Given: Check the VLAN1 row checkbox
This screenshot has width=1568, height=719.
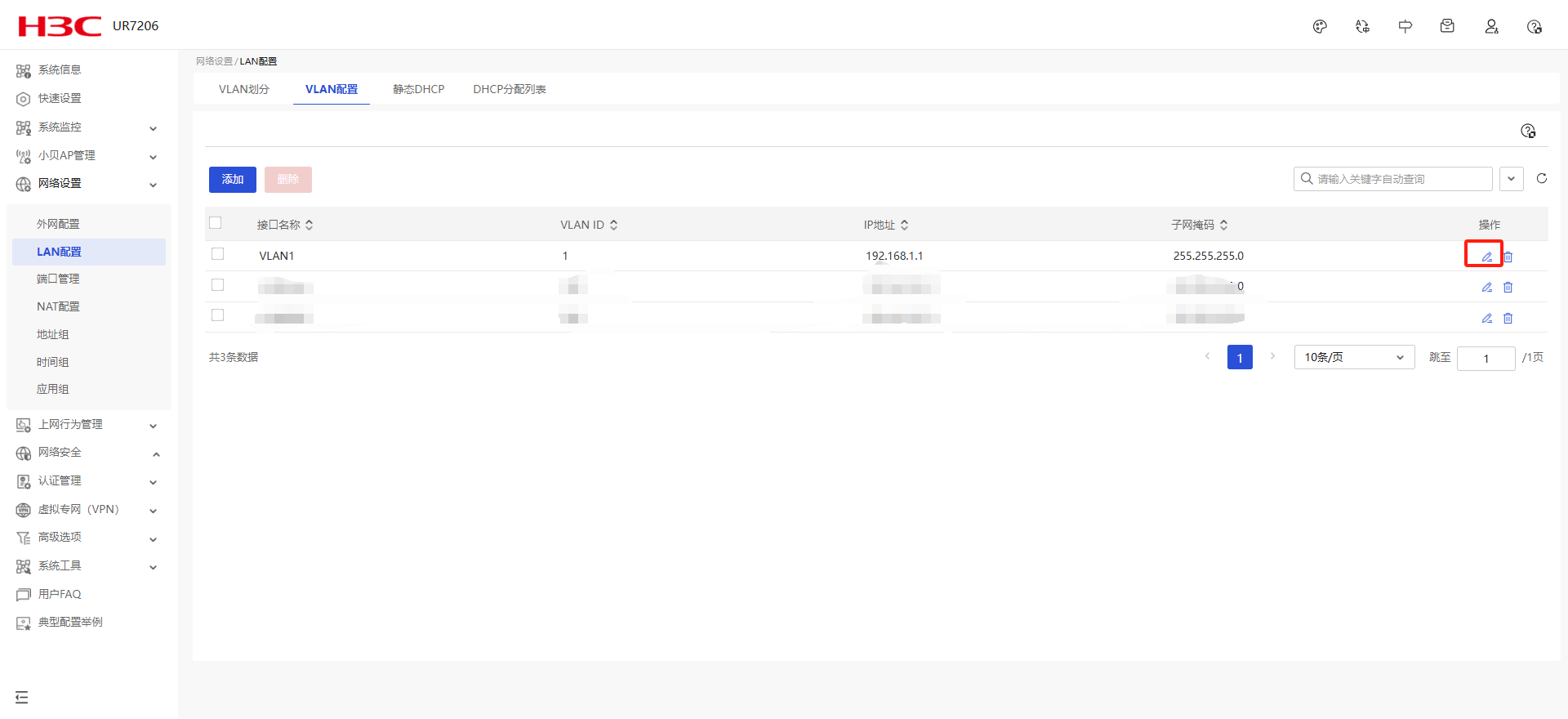Looking at the screenshot, I should pyautogui.click(x=217, y=254).
